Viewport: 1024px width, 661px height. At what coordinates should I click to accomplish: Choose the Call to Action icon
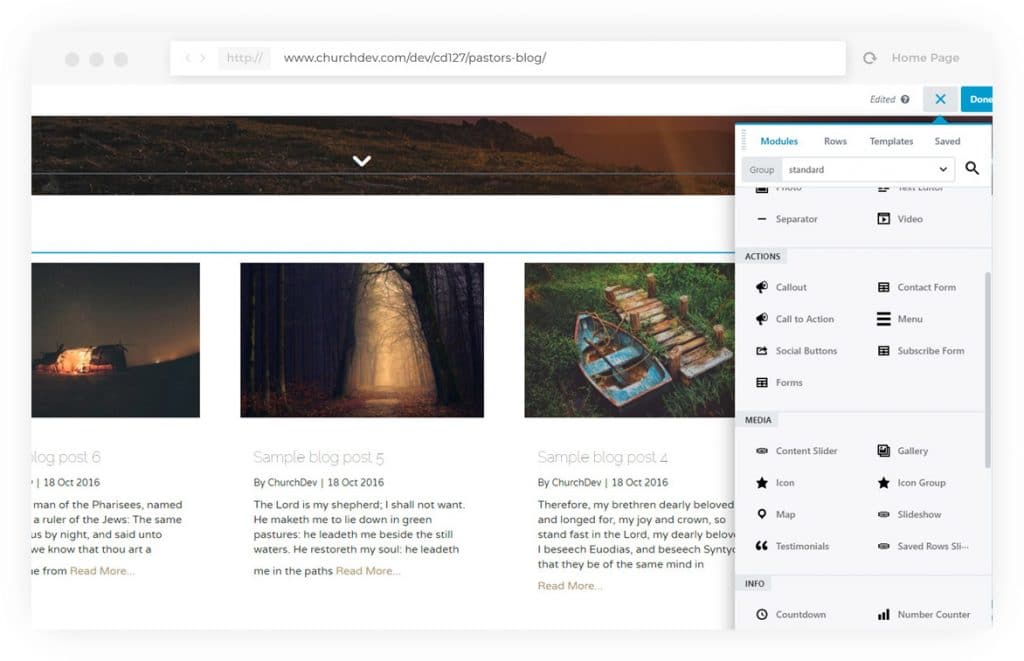pos(761,319)
